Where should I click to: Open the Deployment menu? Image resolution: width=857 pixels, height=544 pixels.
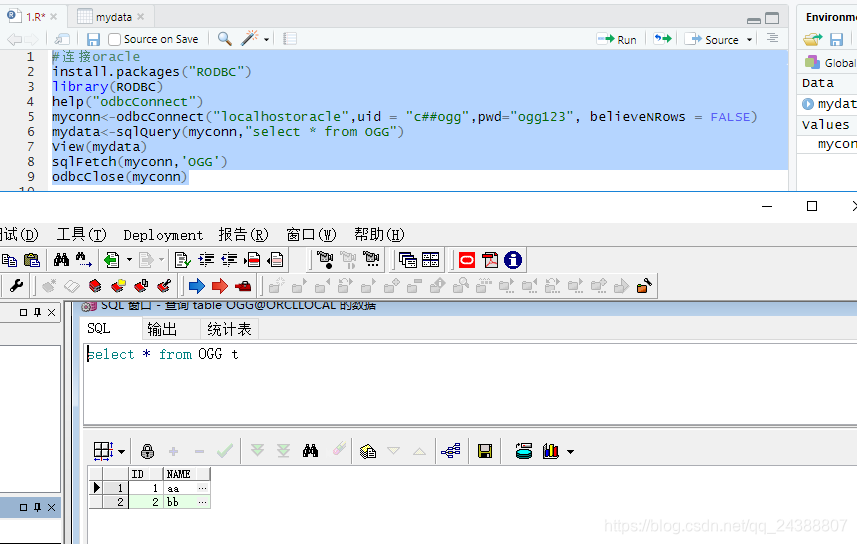point(163,236)
